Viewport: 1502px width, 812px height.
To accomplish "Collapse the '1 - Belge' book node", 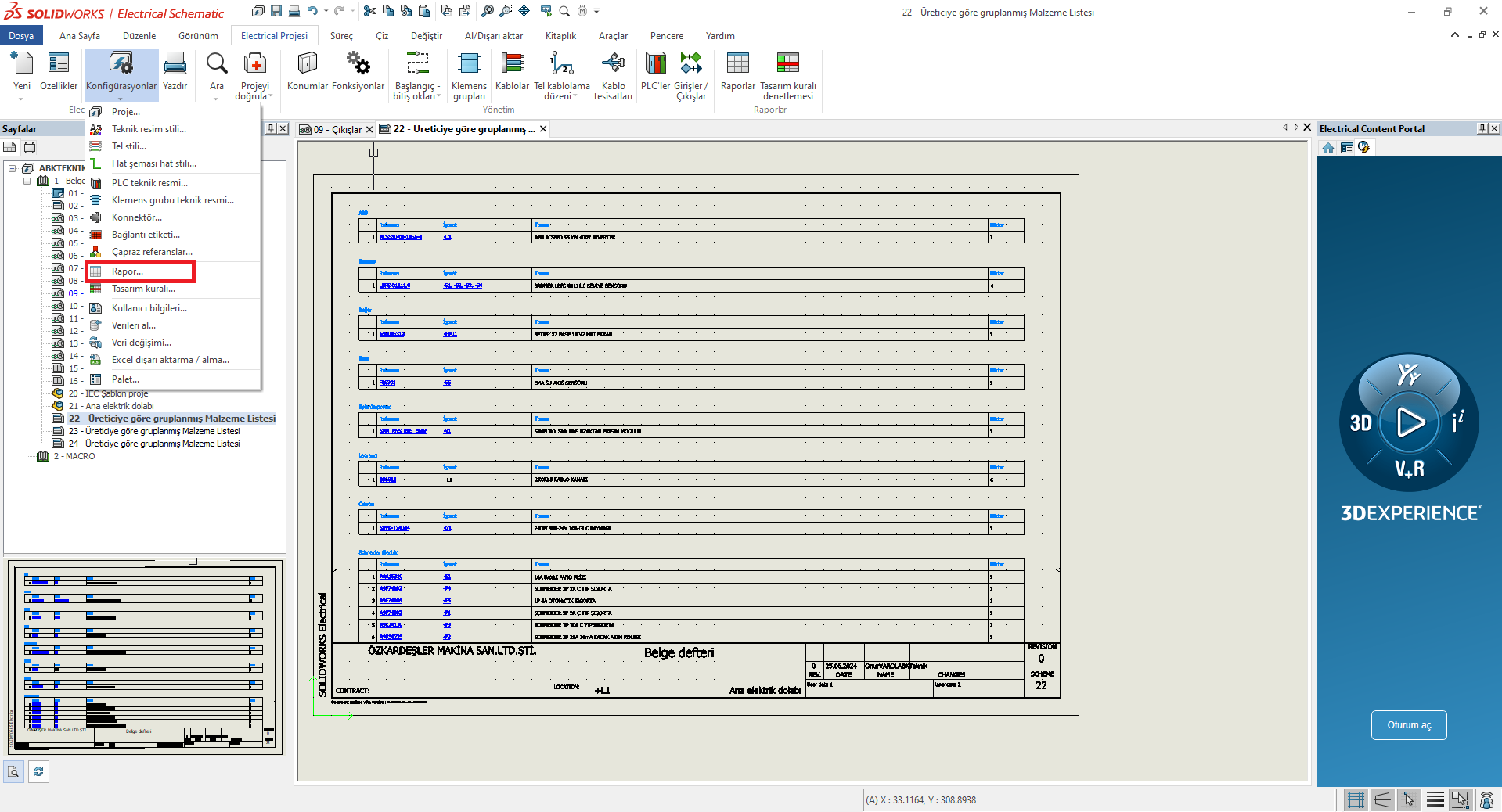I will [x=27, y=181].
